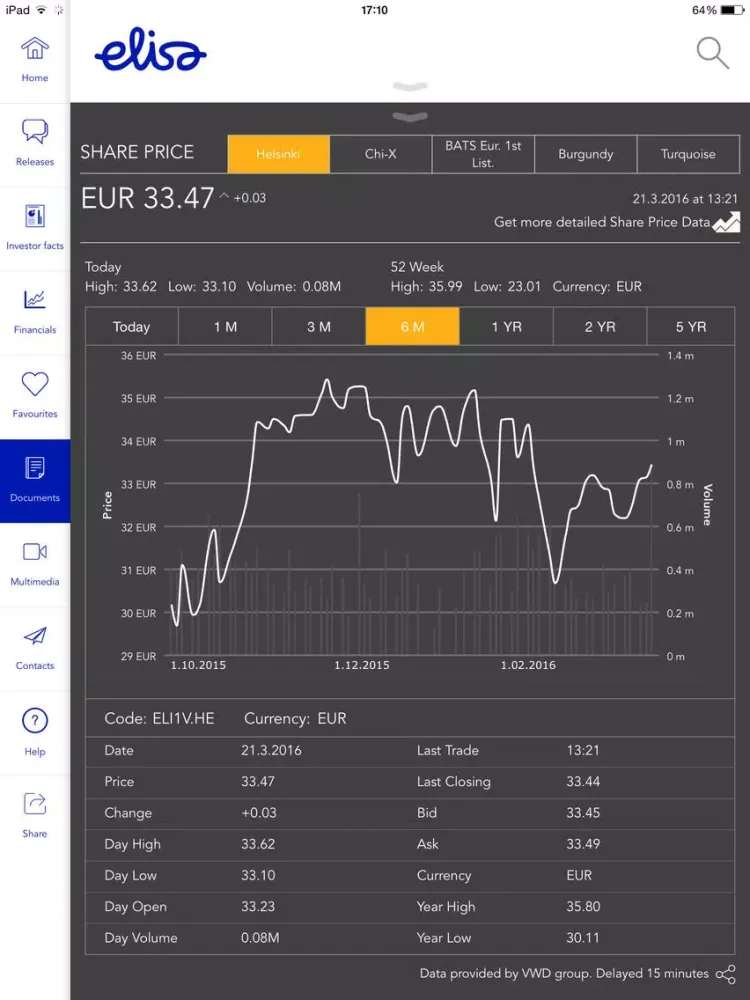The image size is (750, 1000).
Task: Switch chart range to 3 M
Action: [319, 327]
